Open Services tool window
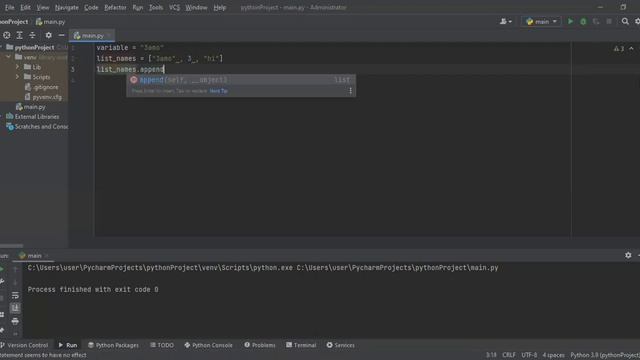640x360 pixels. point(340,345)
